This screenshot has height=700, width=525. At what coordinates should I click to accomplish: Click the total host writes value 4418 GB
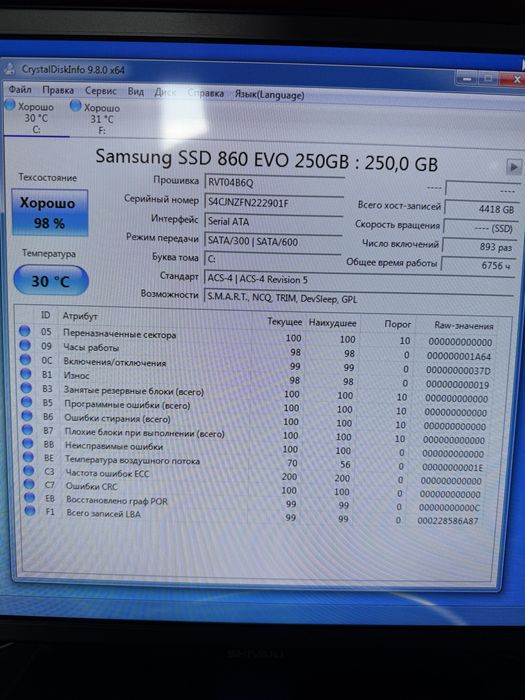point(481,208)
